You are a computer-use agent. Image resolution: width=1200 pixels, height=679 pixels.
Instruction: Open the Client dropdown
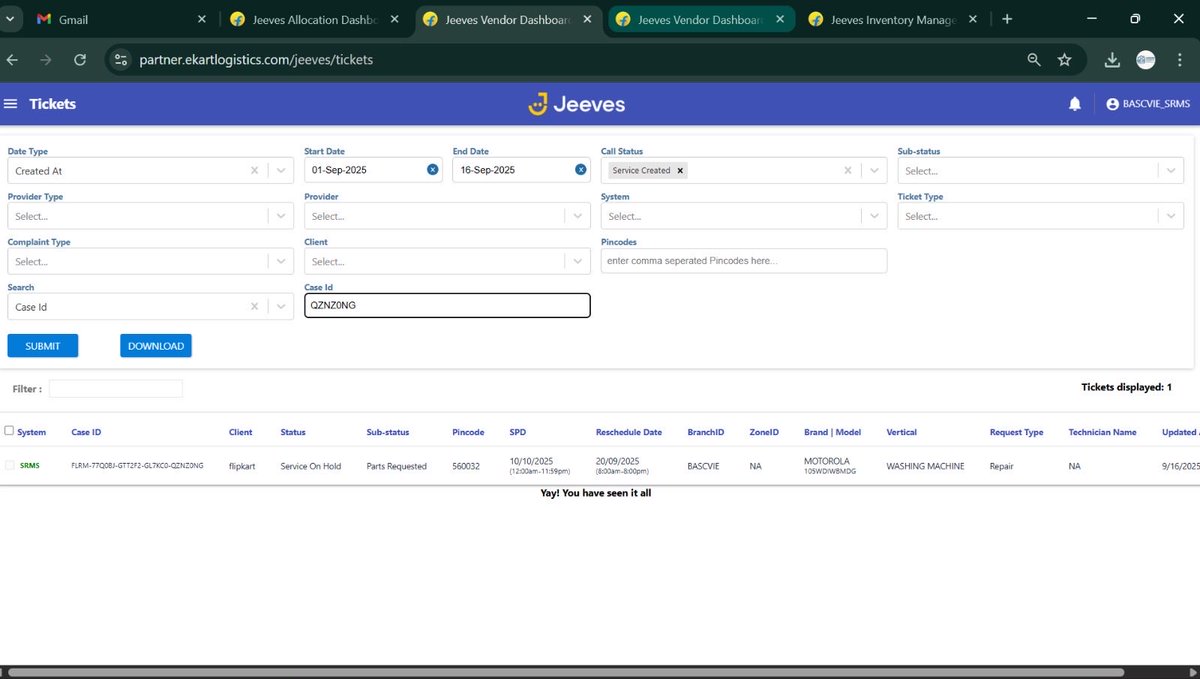[x=447, y=261]
